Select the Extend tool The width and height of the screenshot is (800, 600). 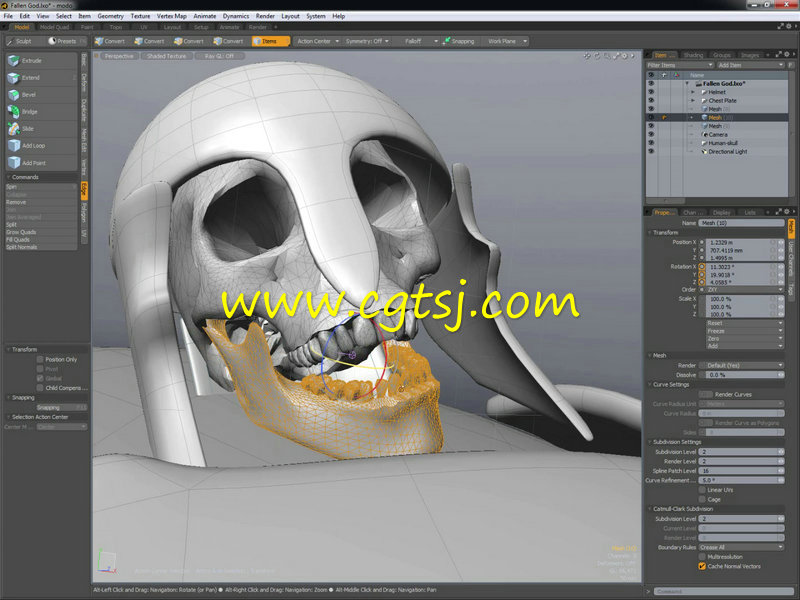point(41,78)
